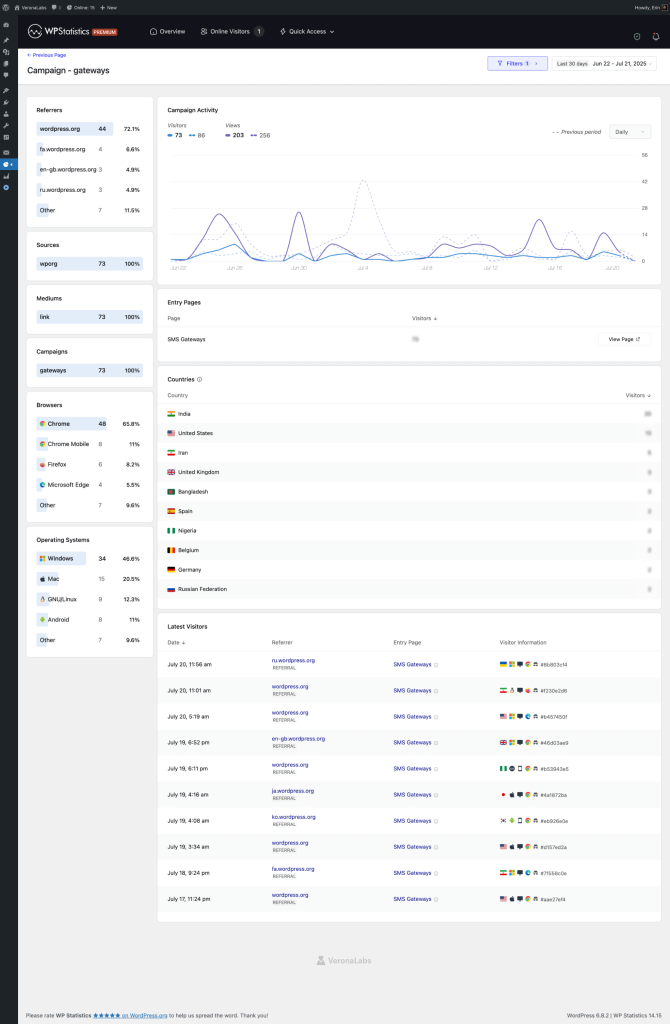Screen dimensions: 670x1024
Task: Toggle the Visitors 86 previous-period legend series
Action: click(197, 135)
